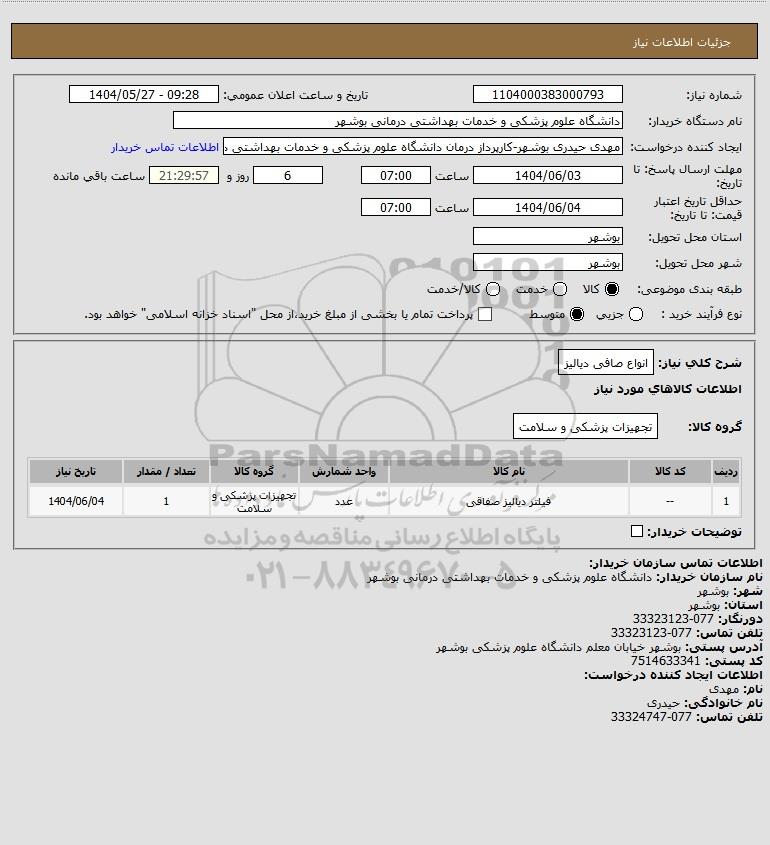Click the تاریخ نیاز column header
The image size is (770, 845).
click(x=76, y=472)
